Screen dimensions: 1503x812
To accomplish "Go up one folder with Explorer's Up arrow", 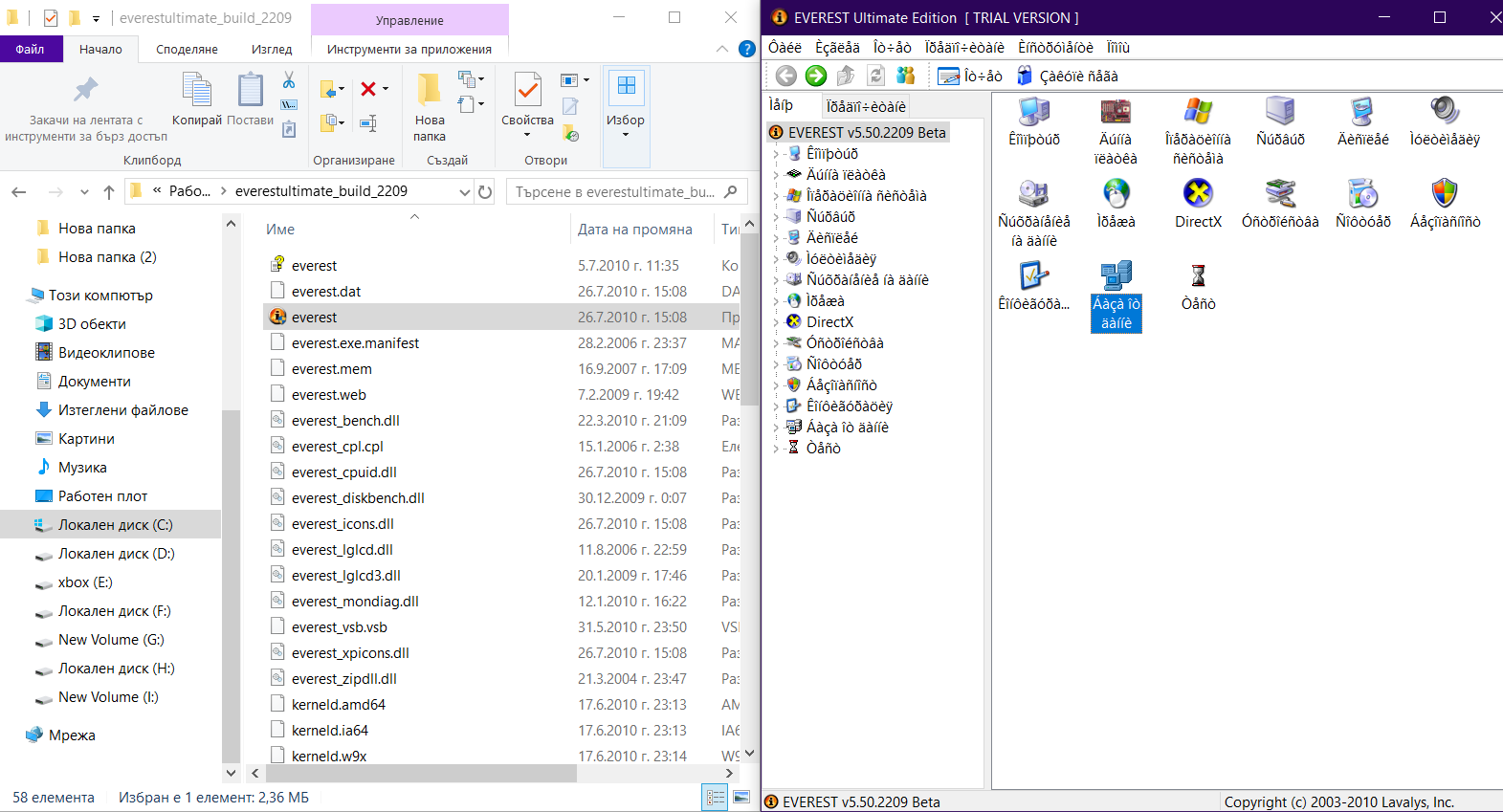I will [x=109, y=192].
